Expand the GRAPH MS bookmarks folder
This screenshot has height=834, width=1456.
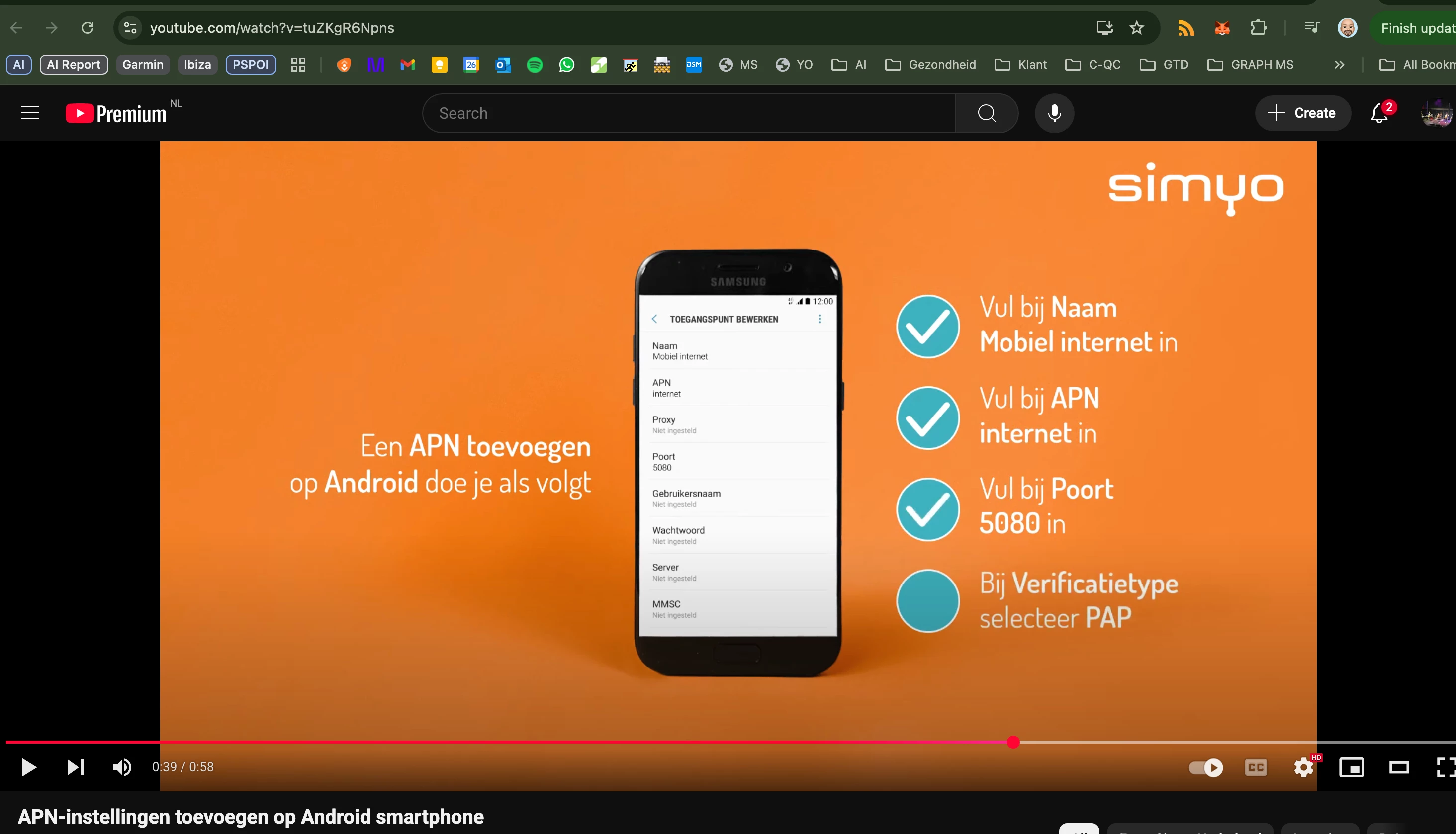pyautogui.click(x=1250, y=65)
